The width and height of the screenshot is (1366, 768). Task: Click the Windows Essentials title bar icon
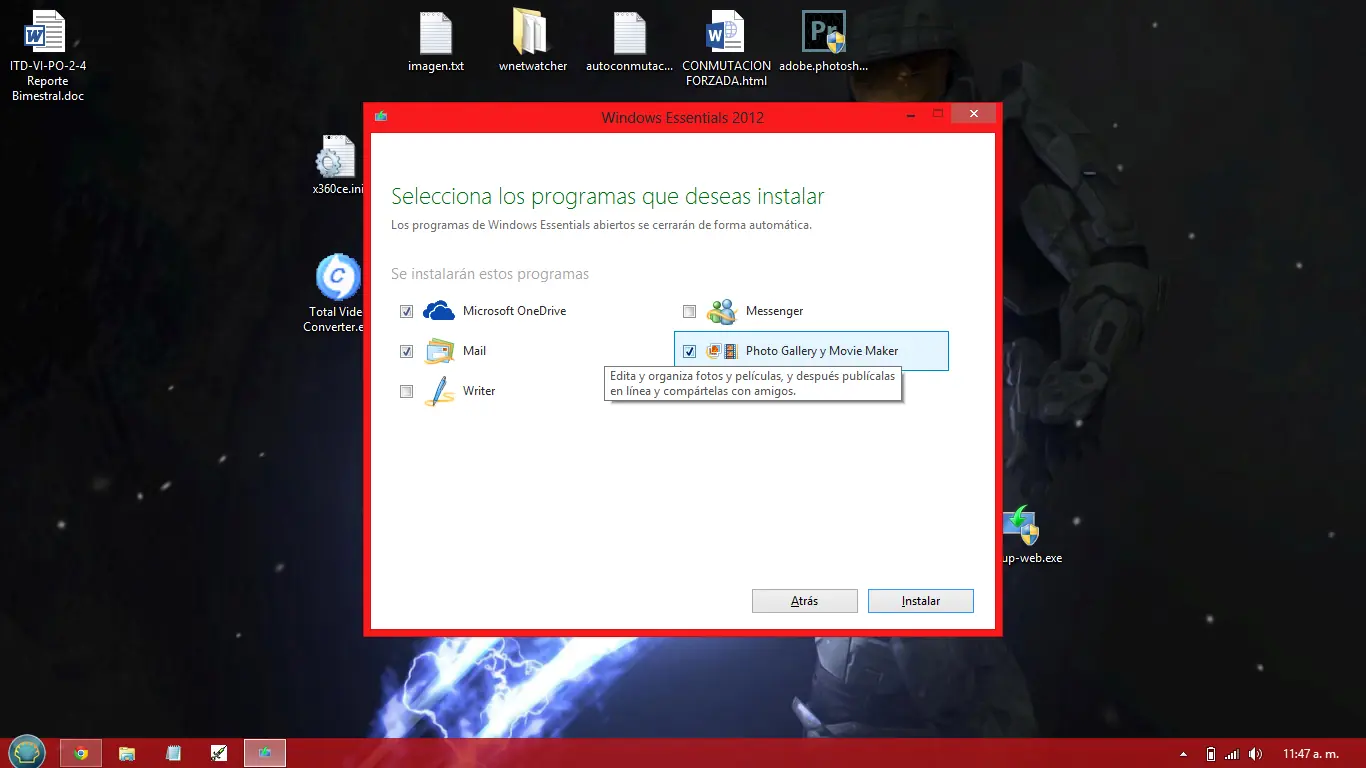[x=381, y=117]
